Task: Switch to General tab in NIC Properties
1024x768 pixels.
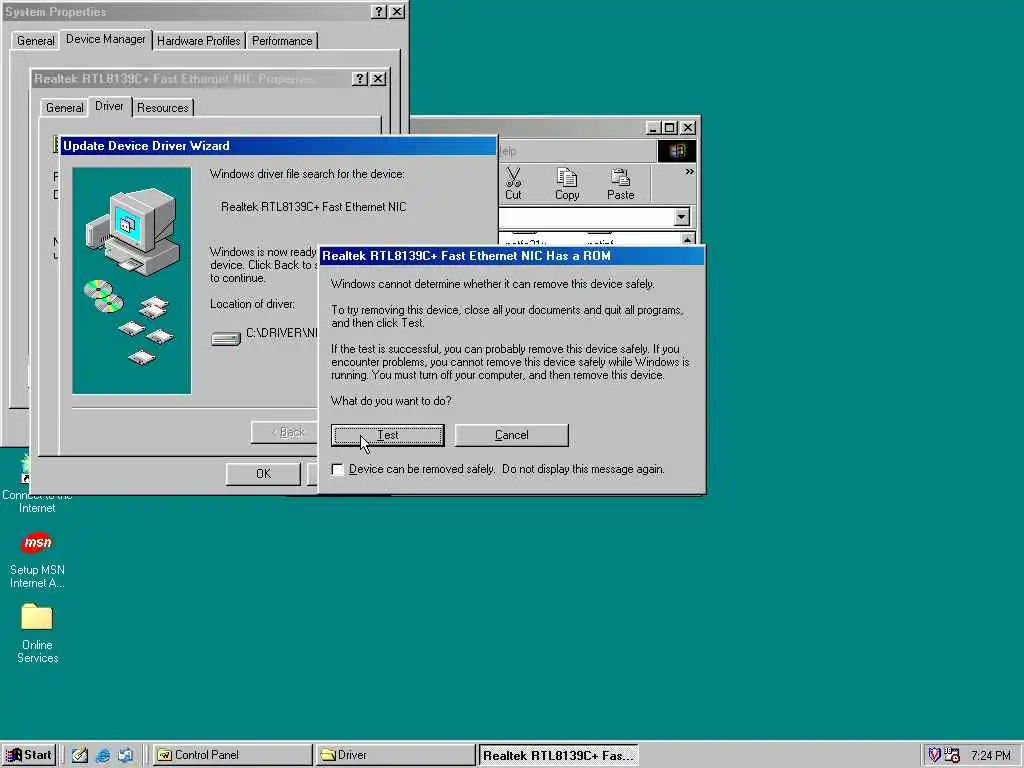Action: coord(64,108)
